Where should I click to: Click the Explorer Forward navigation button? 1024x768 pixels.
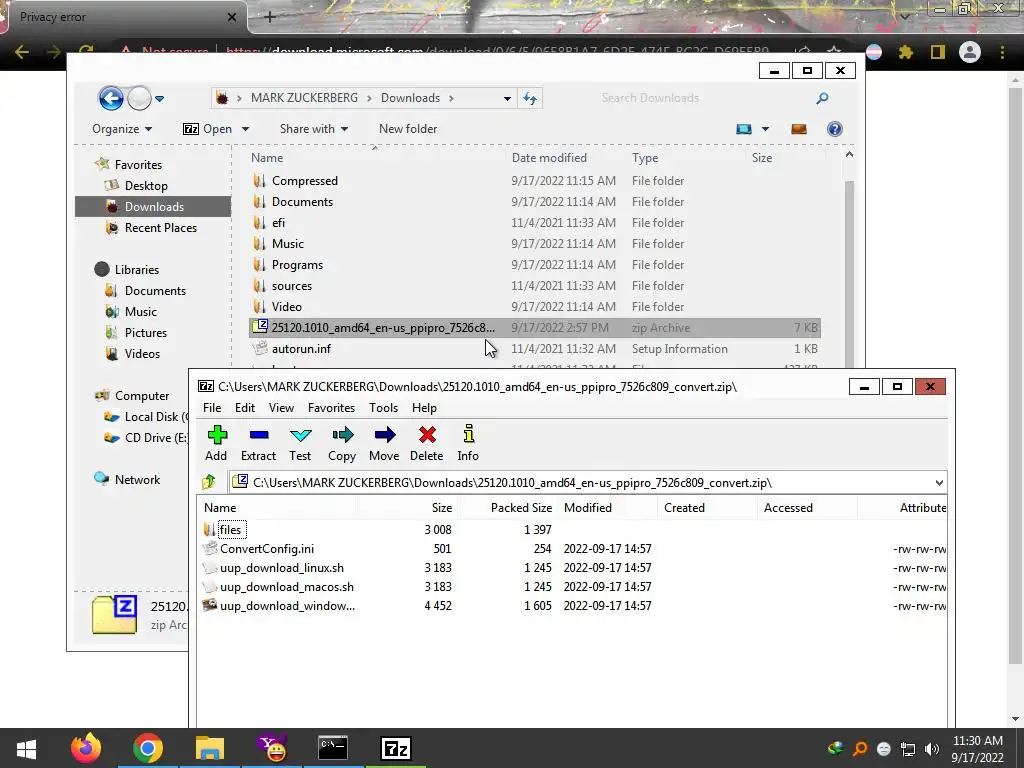139,99
